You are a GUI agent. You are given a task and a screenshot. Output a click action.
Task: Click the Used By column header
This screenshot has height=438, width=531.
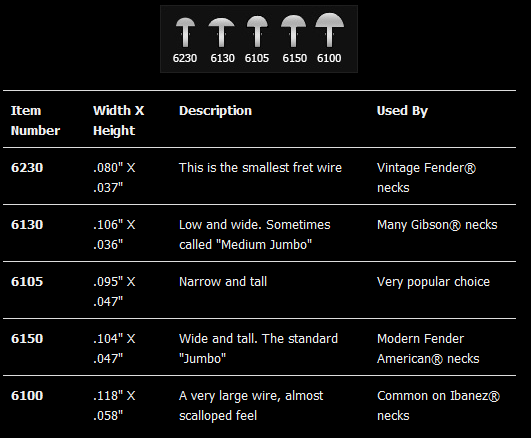point(402,110)
